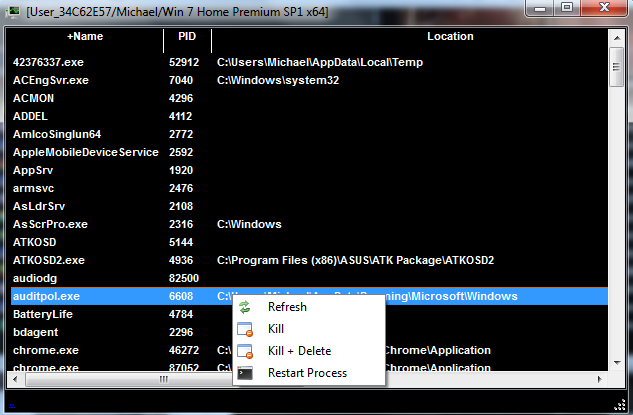Click the Kill menu entry icon
This screenshot has height=415, width=633.
click(x=245, y=329)
